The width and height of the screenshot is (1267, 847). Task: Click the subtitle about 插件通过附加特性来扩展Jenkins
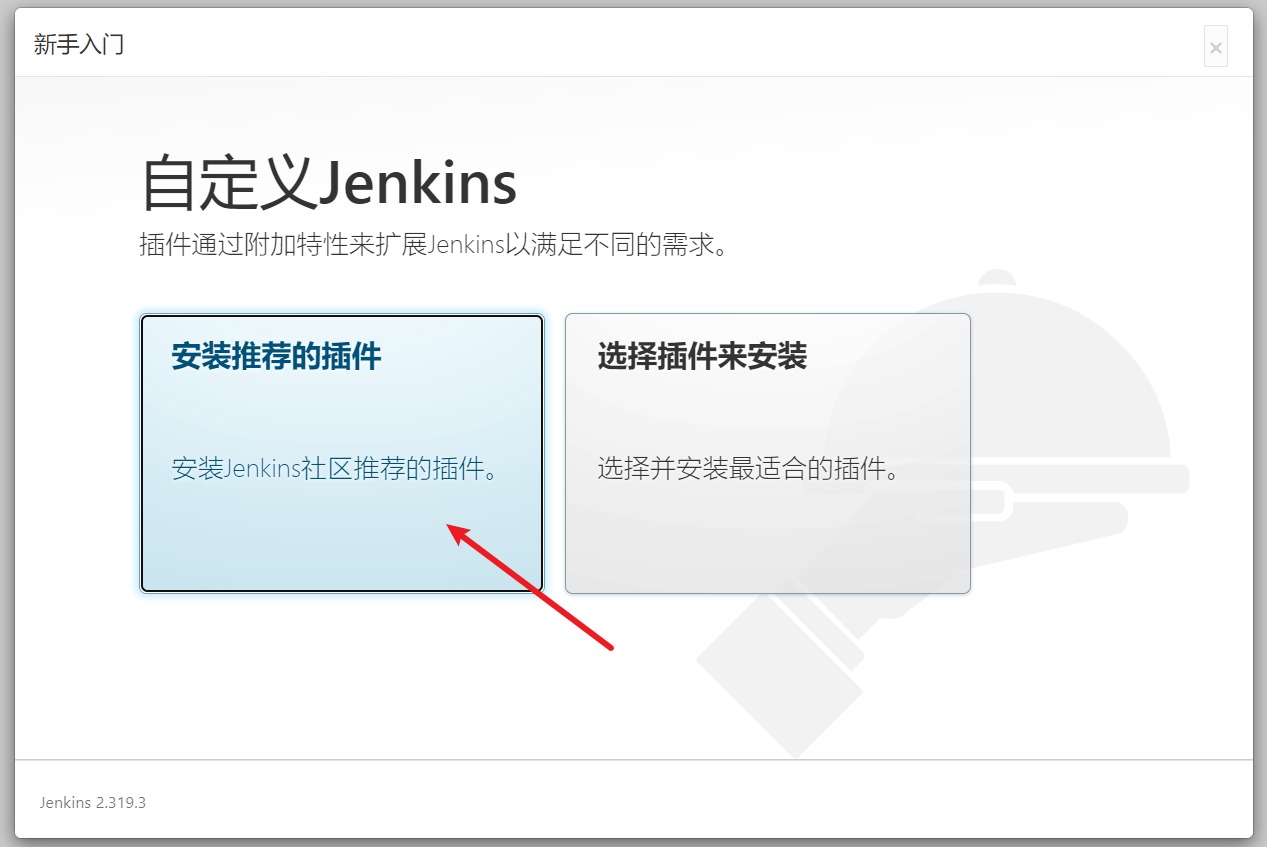tap(433, 245)
